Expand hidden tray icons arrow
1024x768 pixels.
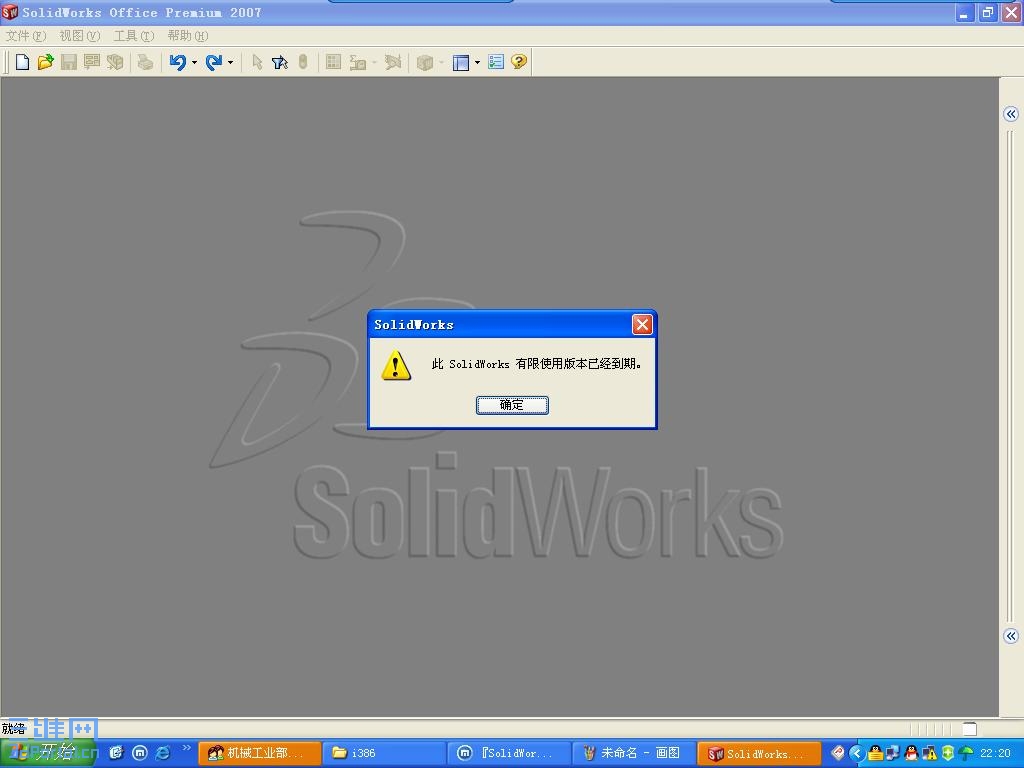[856, 753]
